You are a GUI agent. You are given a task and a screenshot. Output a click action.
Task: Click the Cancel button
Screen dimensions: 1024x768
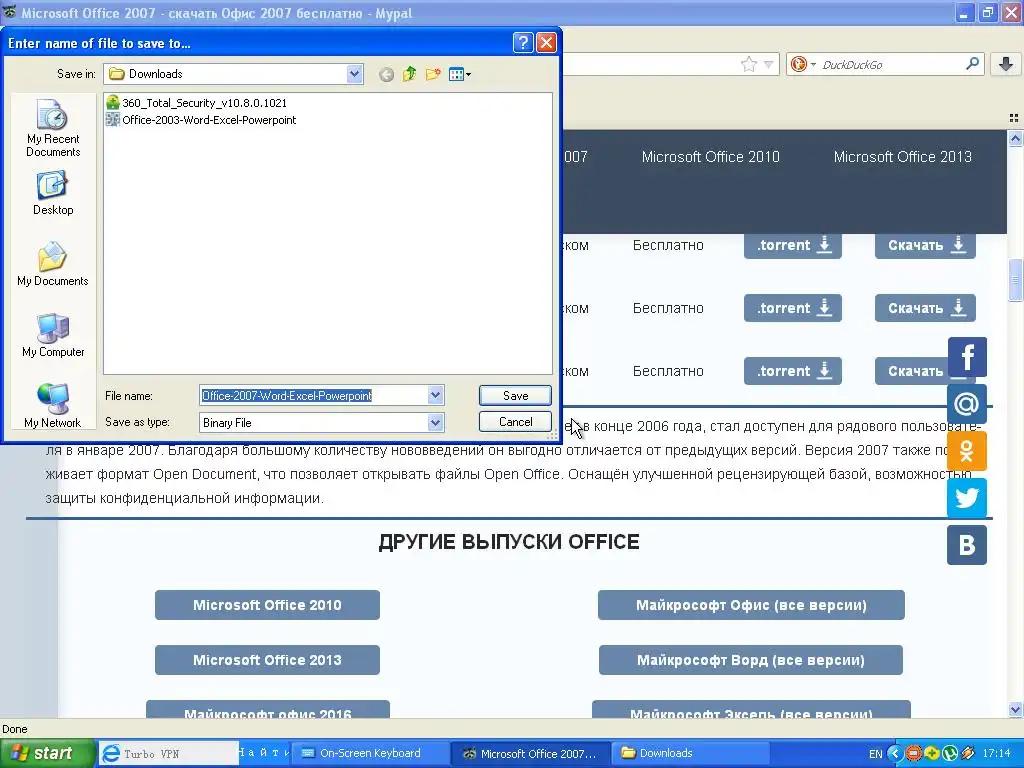click(515, 421)
